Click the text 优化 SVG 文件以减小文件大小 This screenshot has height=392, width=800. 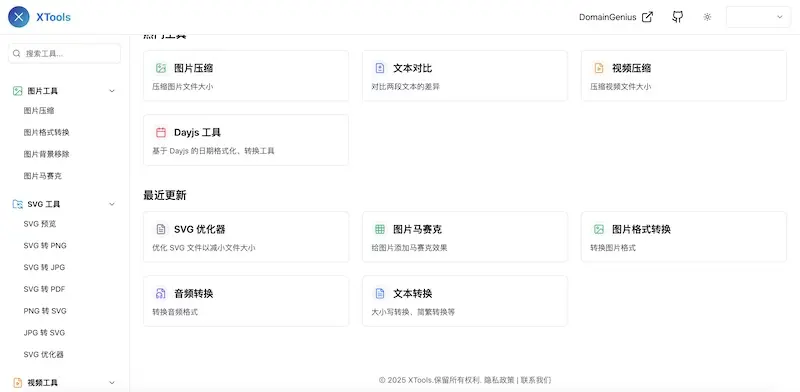(204, 248)
